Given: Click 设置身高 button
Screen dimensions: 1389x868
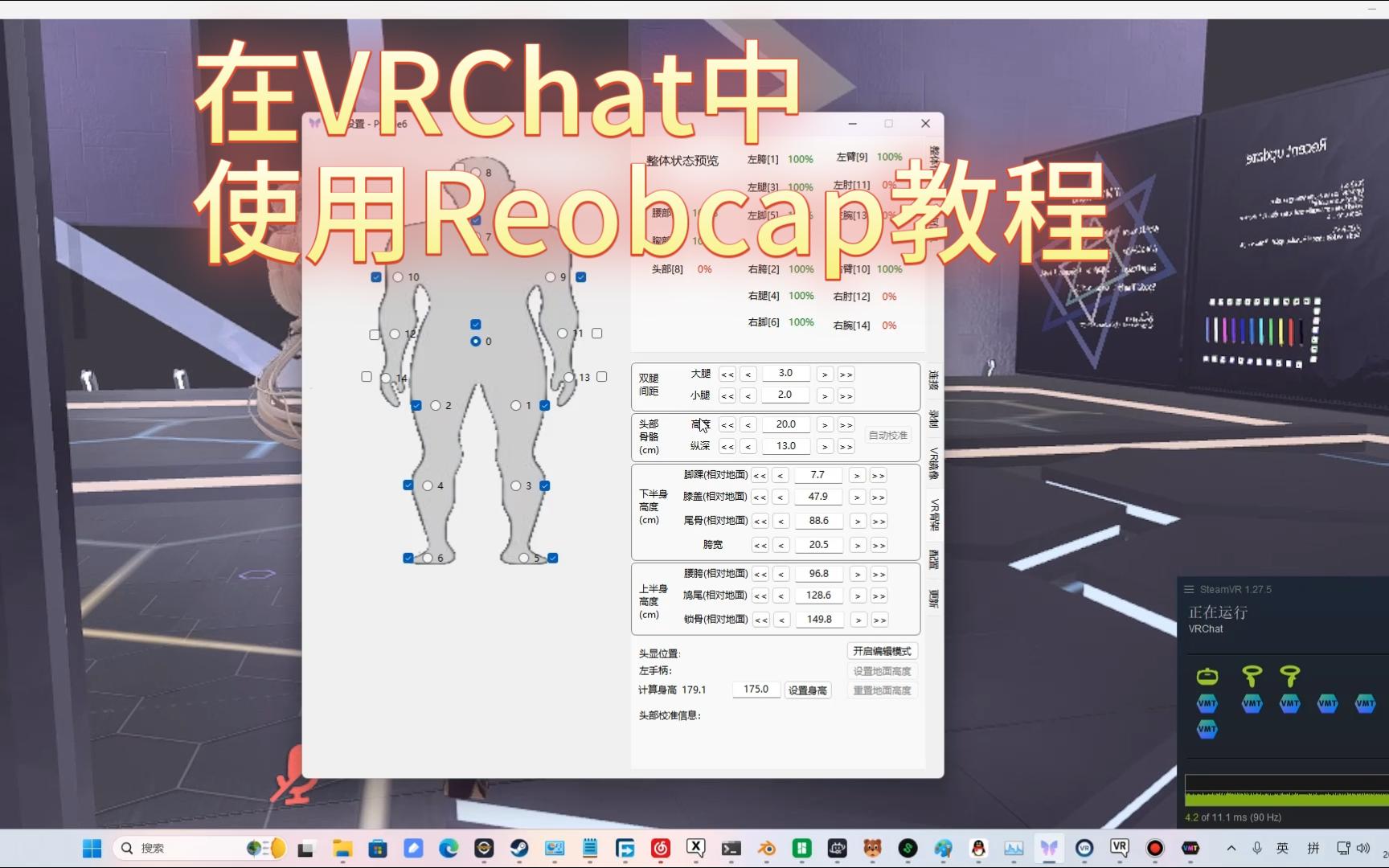Looking at the screenshot, I should pos(807,690).
